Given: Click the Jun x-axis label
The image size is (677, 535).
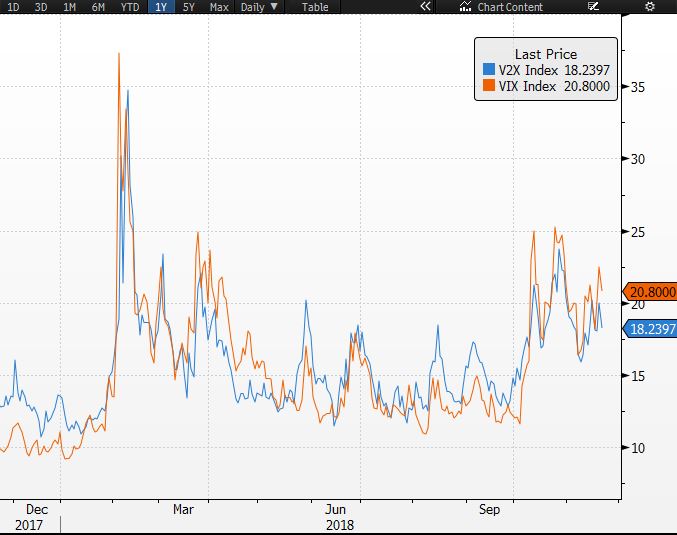Looking at the screenshot, I should coord(335,509).
